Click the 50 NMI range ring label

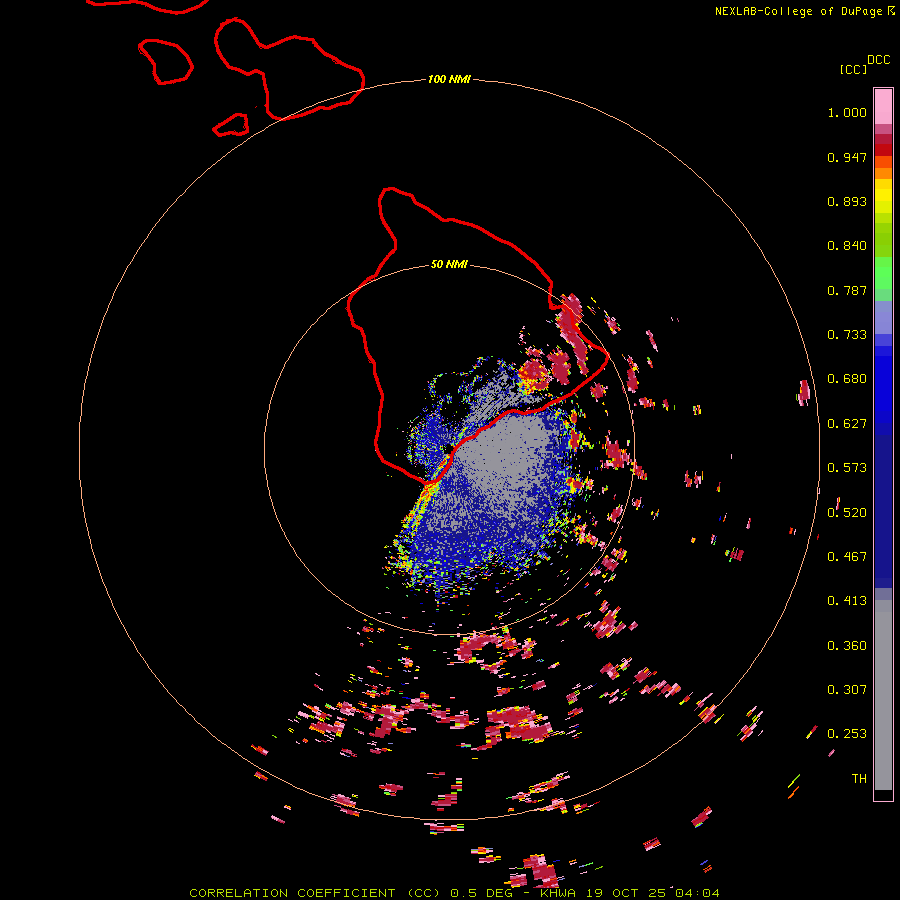[x=449, y=265]
